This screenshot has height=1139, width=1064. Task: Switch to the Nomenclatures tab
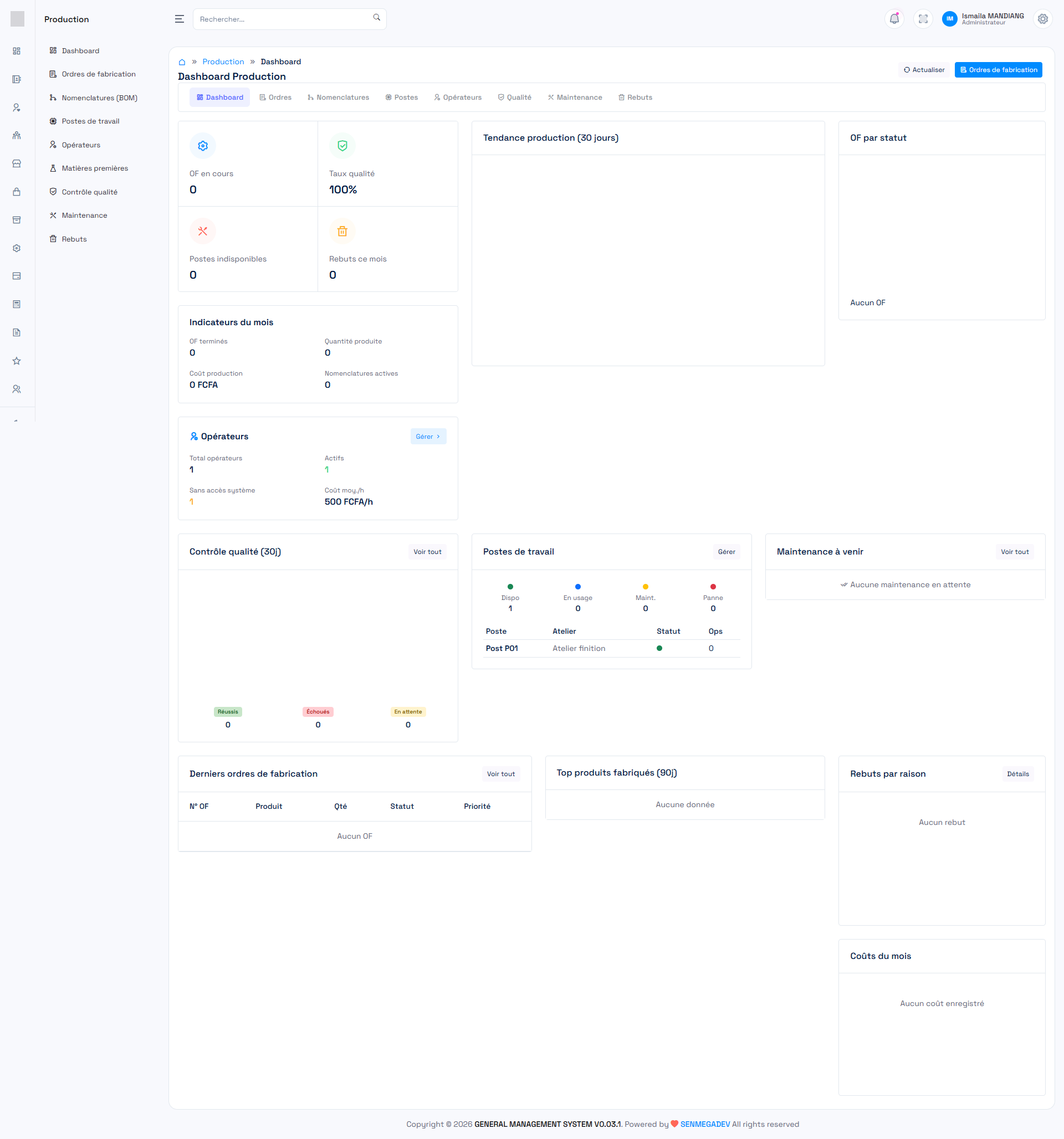(338, 98)
